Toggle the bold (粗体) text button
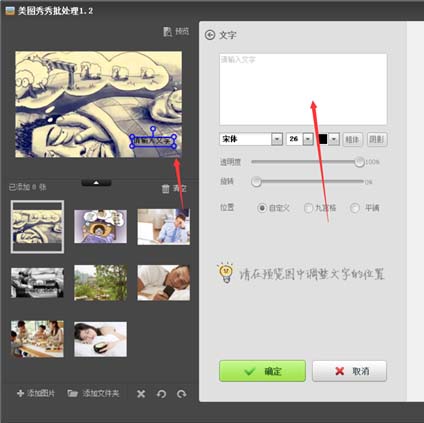The image size is (424, 423). pos(352,139)
